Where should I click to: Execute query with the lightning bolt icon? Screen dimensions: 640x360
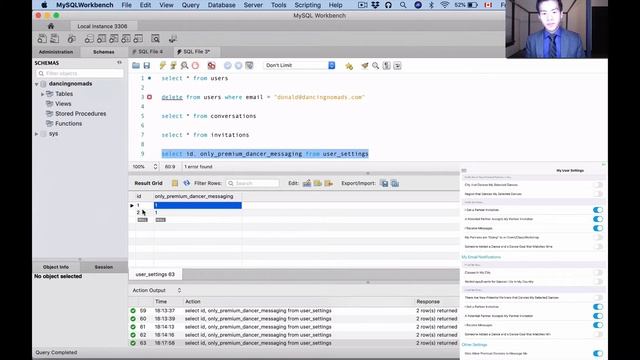pos(162,66)
